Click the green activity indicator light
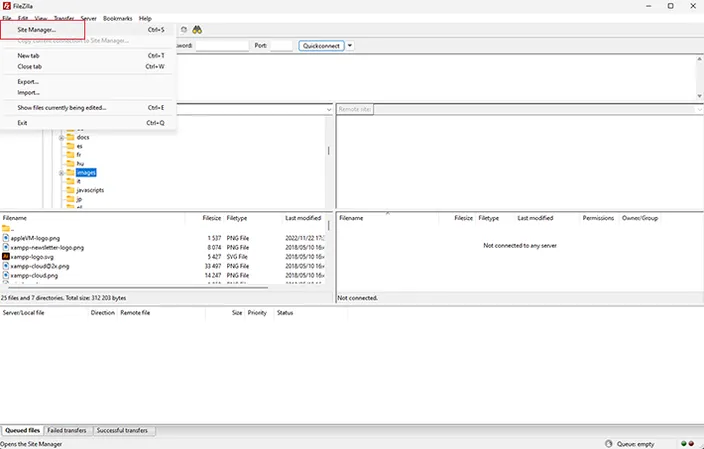 point(683,444)
